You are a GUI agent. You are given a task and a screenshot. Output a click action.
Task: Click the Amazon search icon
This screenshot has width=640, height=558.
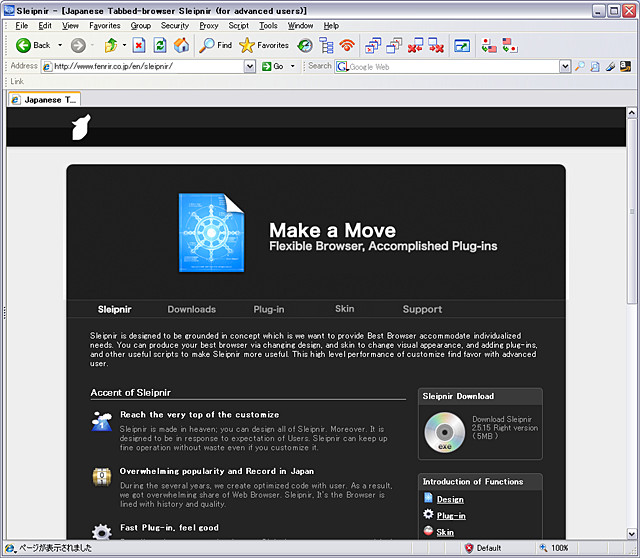click(625, 67)
